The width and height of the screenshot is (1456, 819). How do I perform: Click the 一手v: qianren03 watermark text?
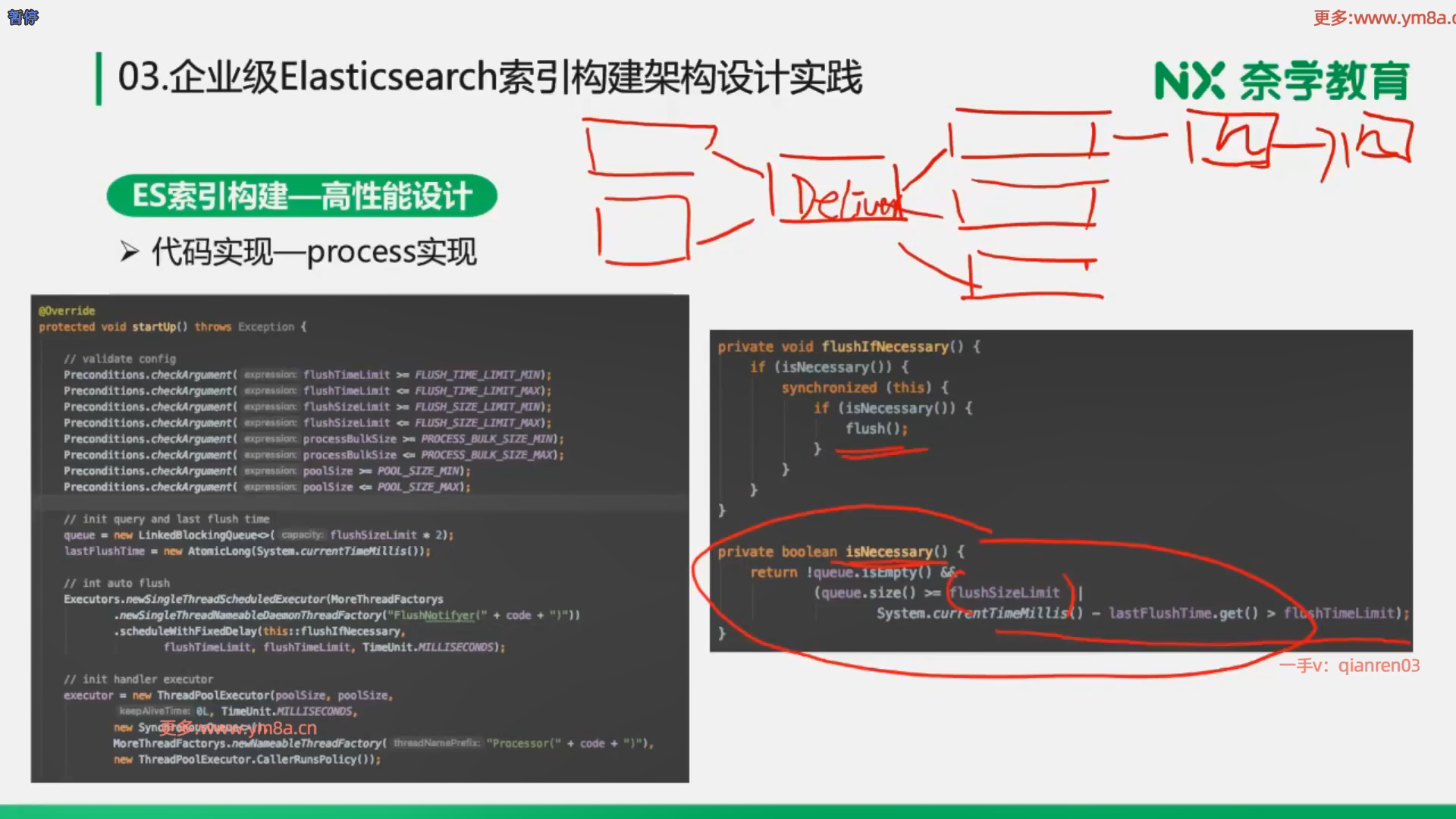click(x=1349, y=665)
